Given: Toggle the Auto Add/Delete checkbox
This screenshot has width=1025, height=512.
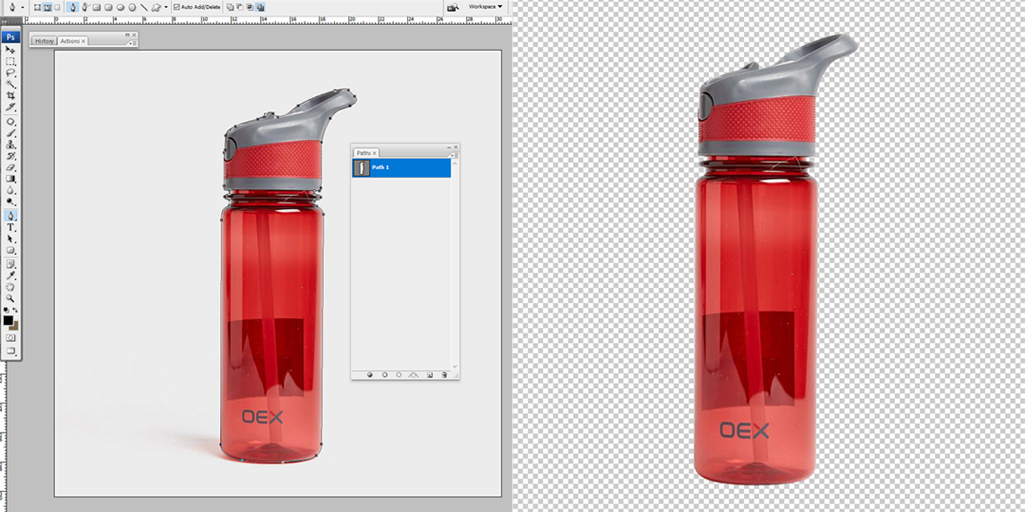Looking at the screenshot, I should click(x=176, y=7).
